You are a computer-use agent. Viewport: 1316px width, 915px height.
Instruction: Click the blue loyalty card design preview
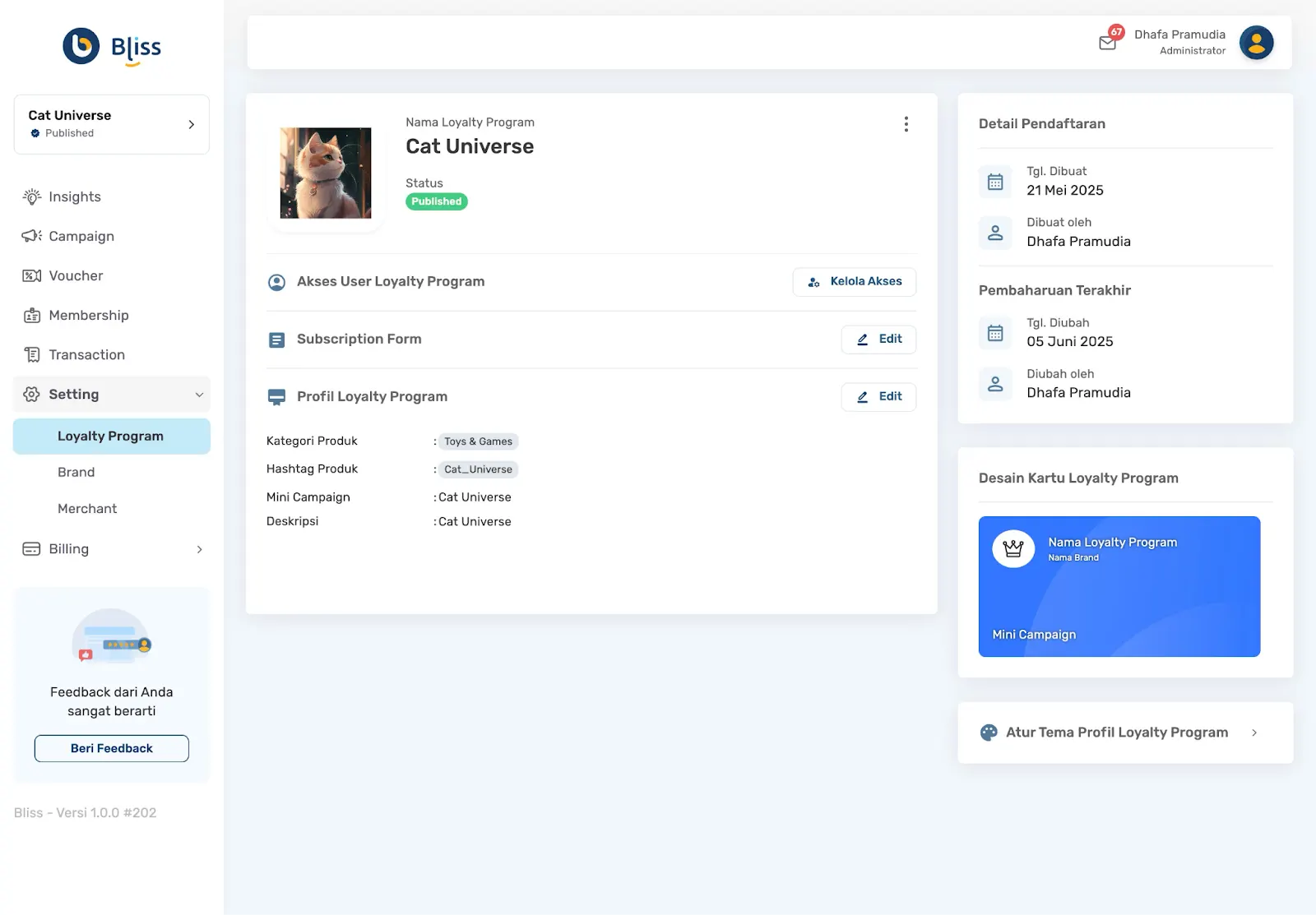point(1119,586)
